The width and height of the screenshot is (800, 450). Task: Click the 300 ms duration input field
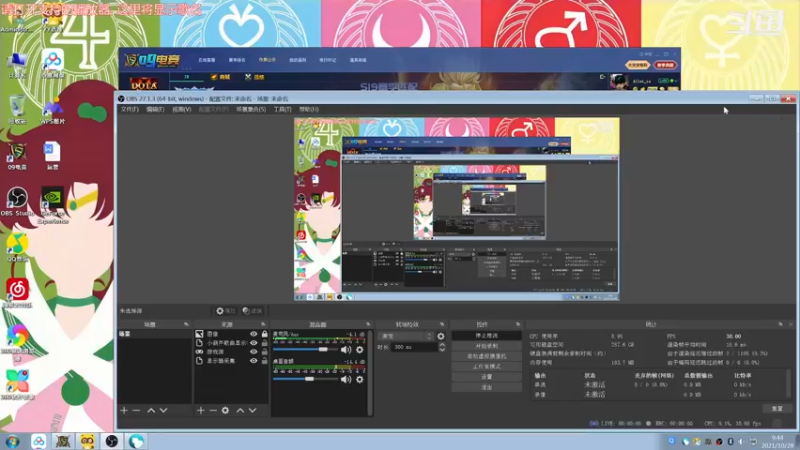pos(415,347)
